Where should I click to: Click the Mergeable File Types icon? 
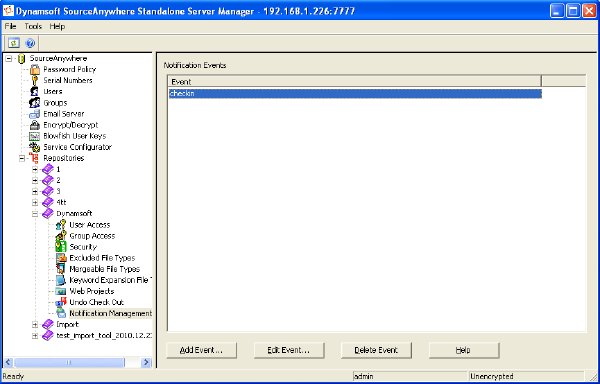pyautogui.click(x=61, y=269)
